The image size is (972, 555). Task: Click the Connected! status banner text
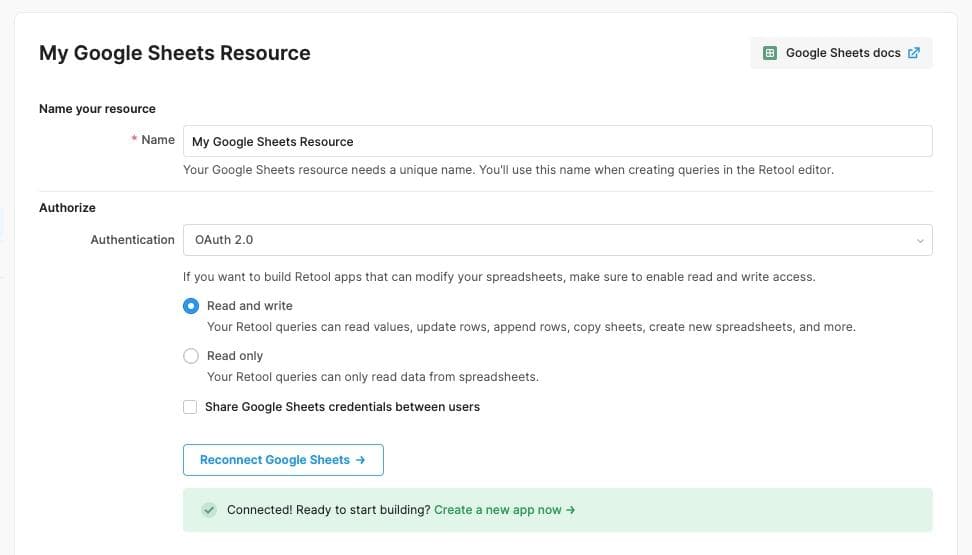[328, 510]
